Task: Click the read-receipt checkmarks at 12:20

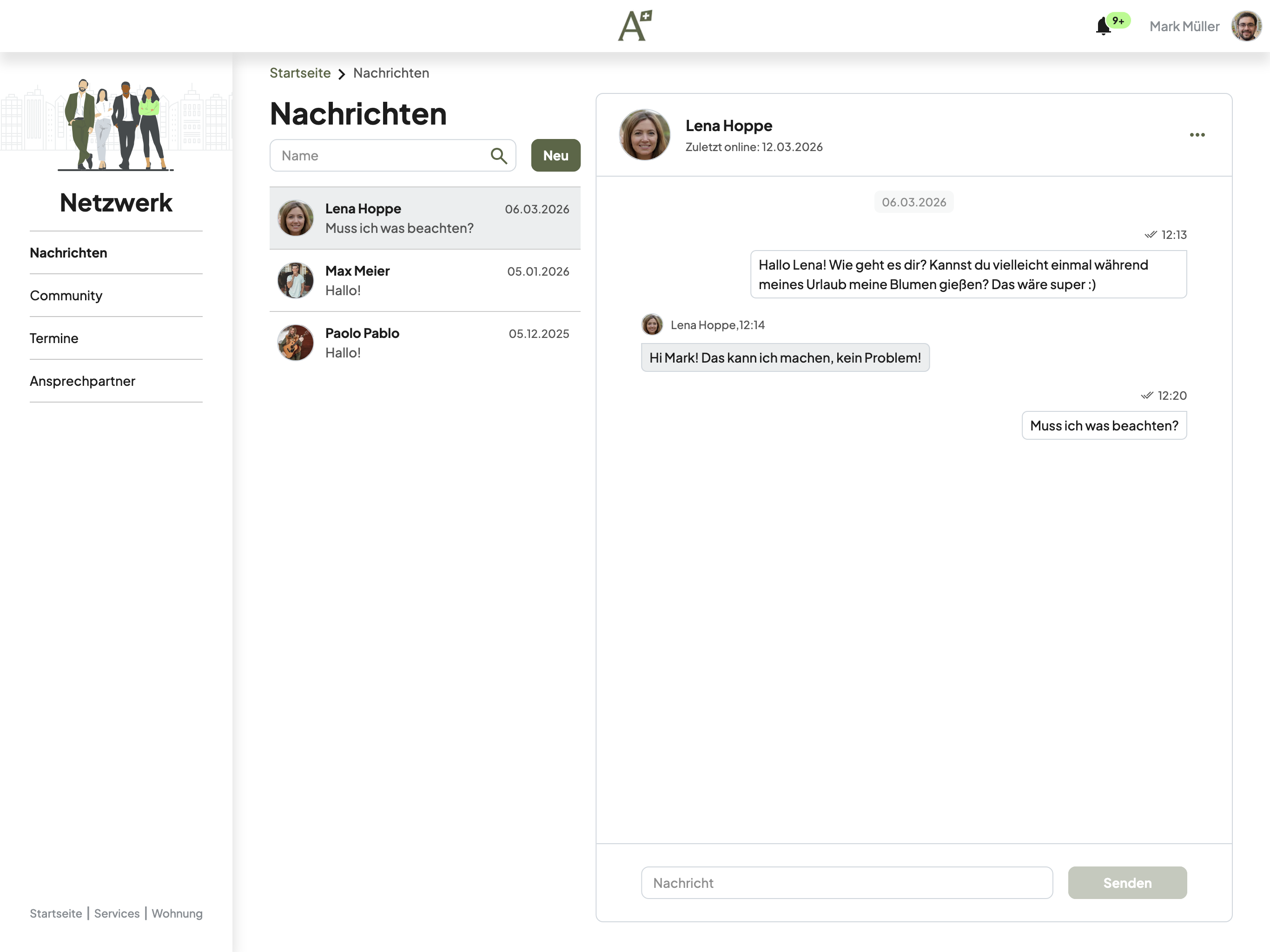Action: pyautogui.click(x=1146, y=396)
